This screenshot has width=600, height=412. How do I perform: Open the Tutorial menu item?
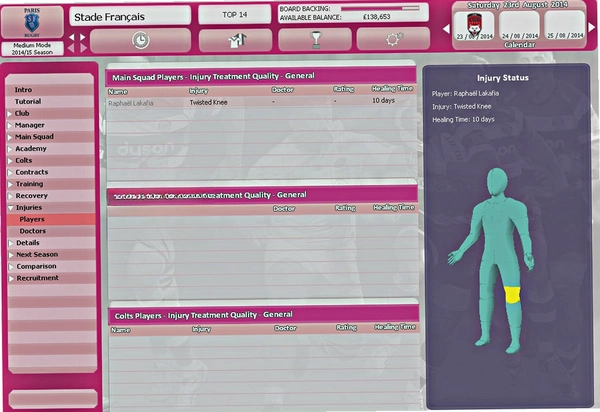[x=28, y=101]
